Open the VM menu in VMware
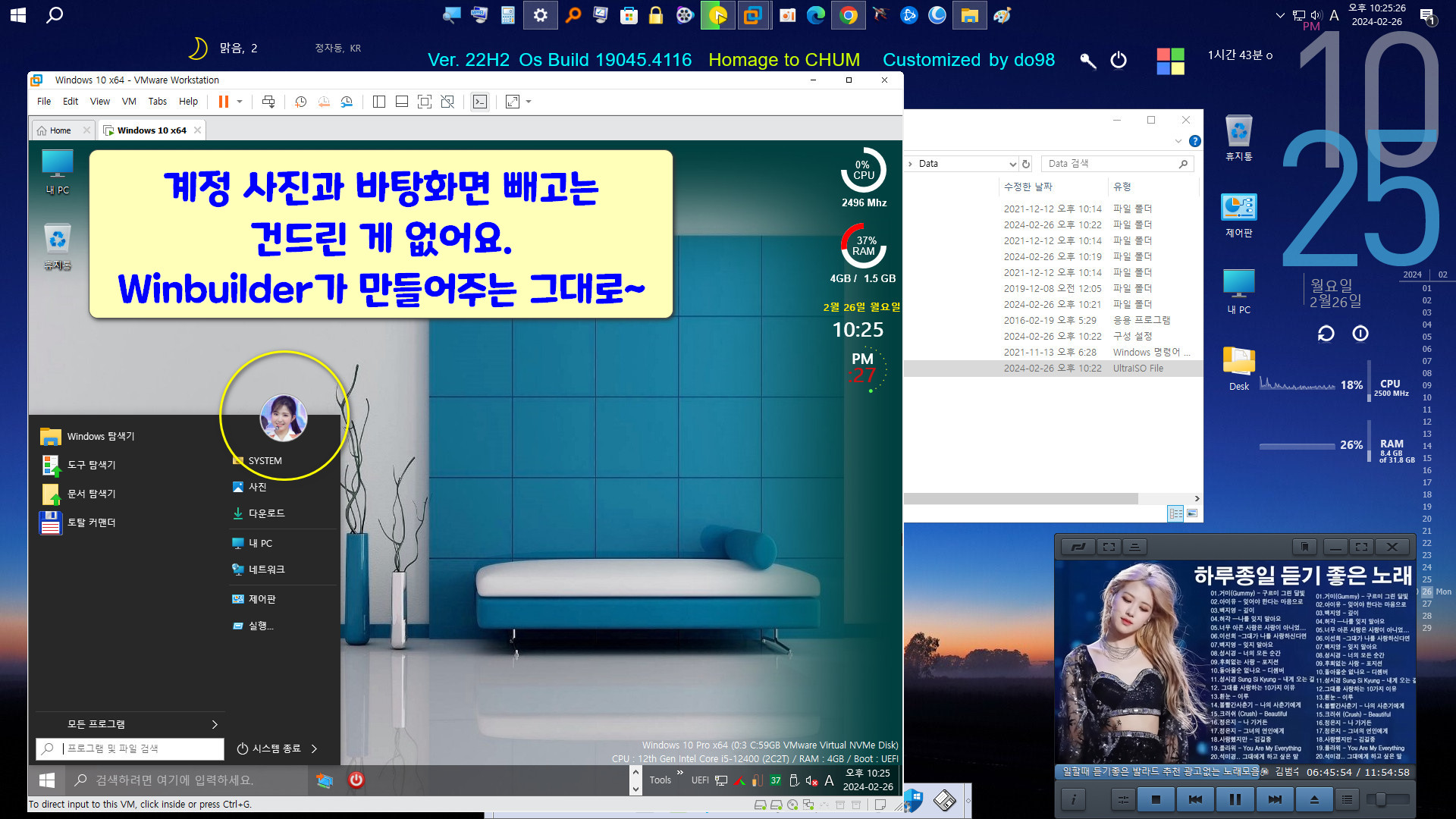This screenshot has width=1456, height=819. [129, 102]
